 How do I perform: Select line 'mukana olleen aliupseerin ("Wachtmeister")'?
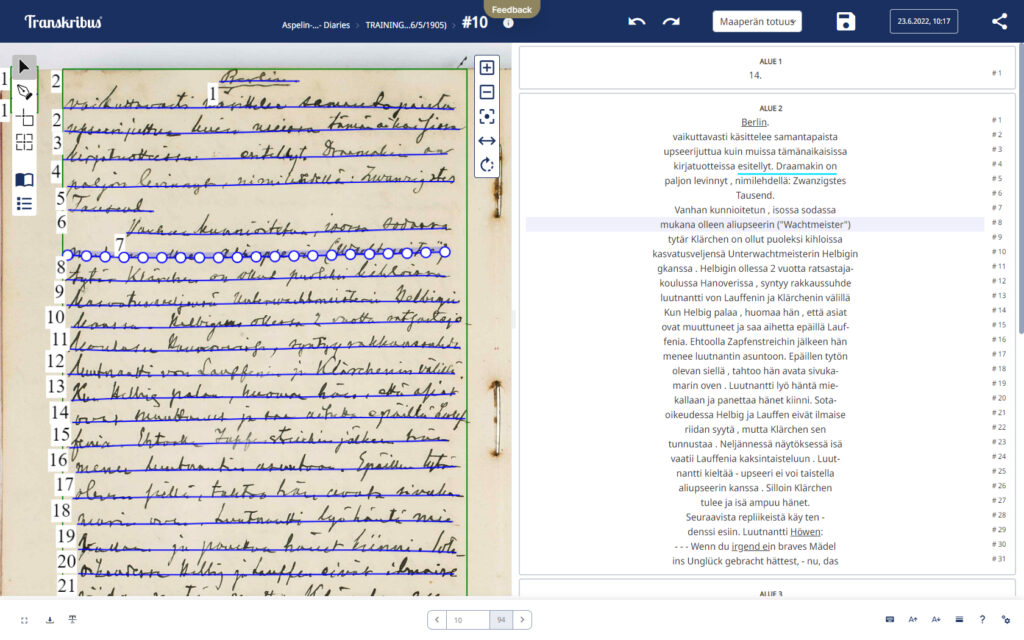(x=754, y=225)
